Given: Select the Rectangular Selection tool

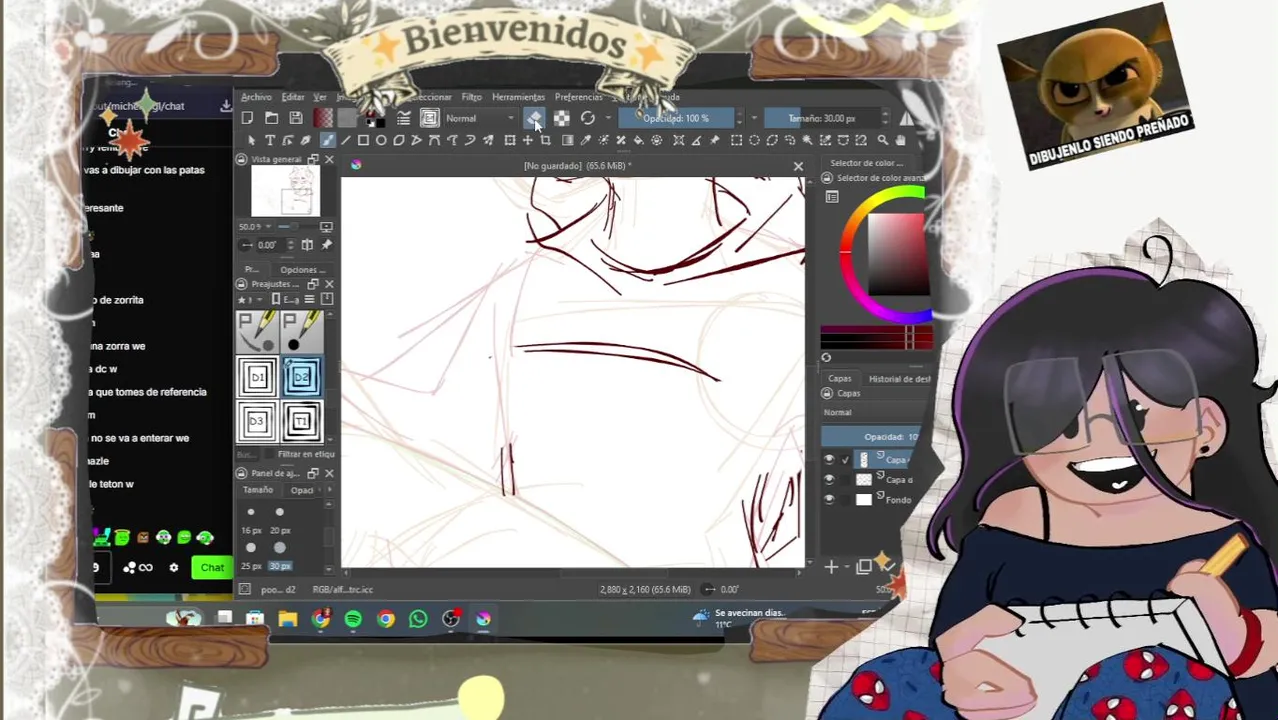Looking at the screenshot, I should coord(736,140).
